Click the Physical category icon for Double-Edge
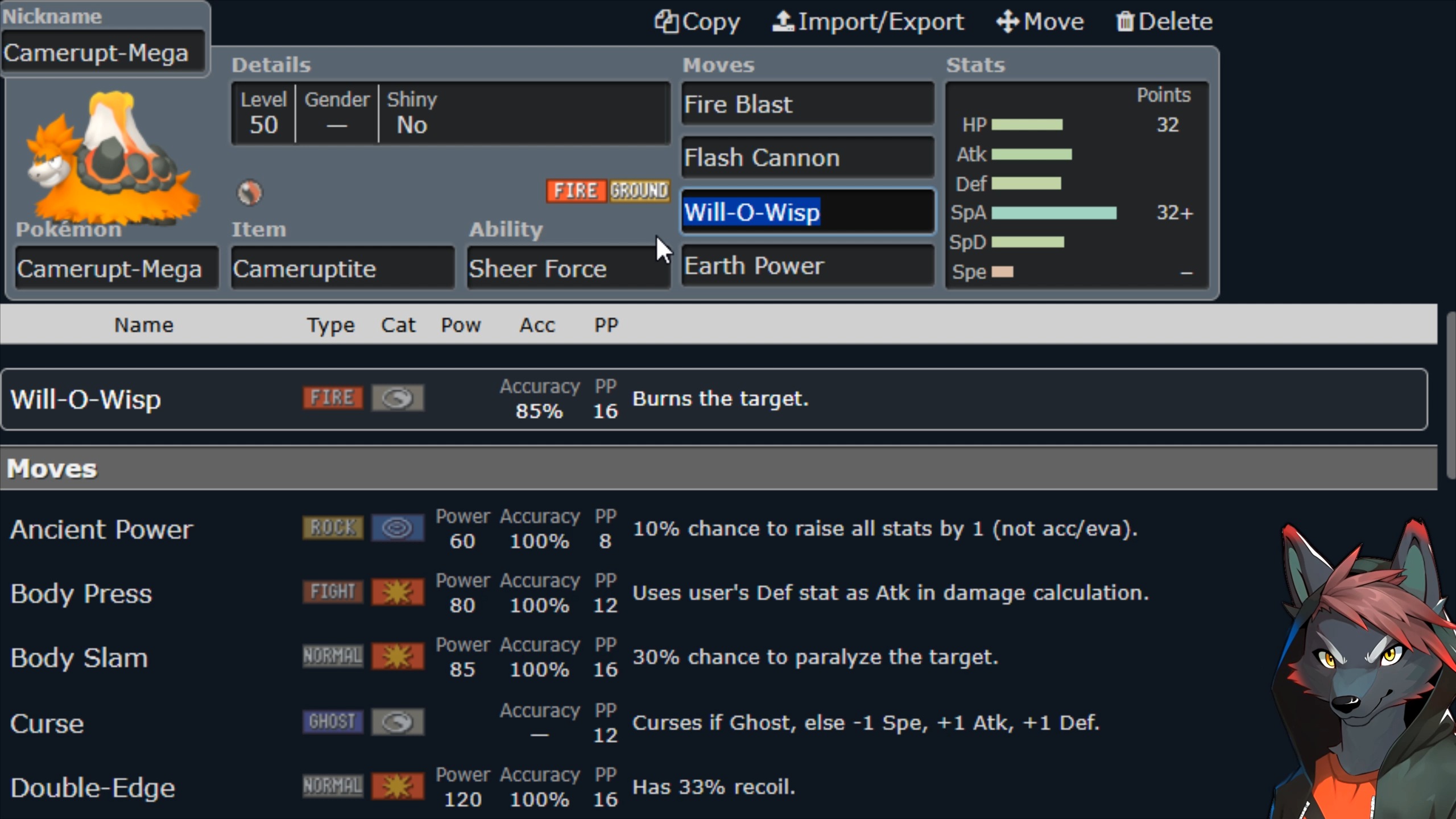 click(x=398, y=786)
